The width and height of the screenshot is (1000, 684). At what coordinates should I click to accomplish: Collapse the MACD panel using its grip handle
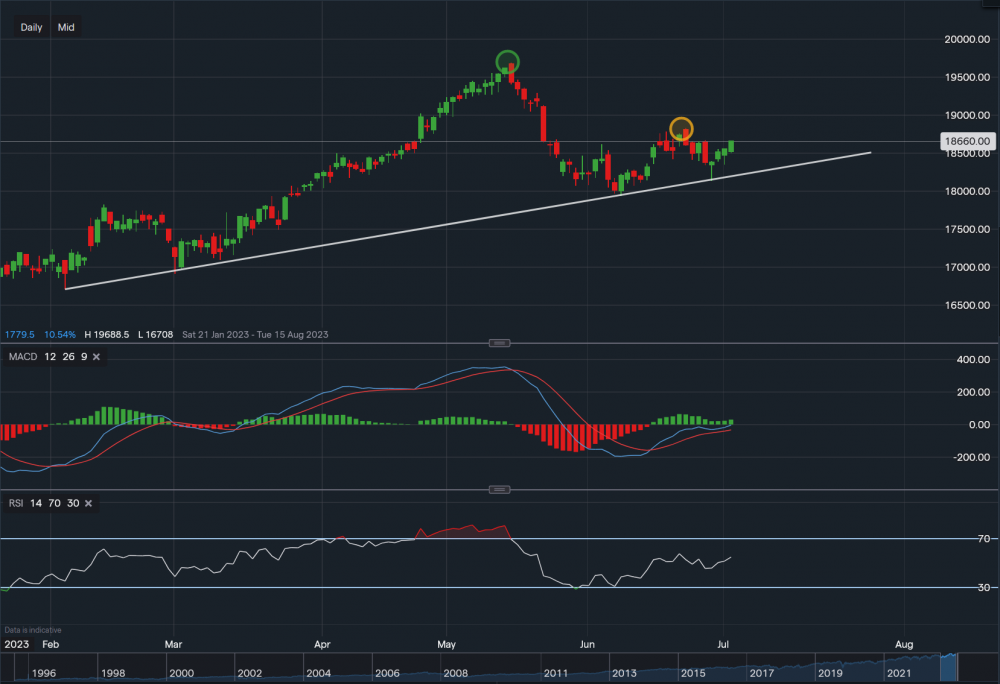pos(500,342)
